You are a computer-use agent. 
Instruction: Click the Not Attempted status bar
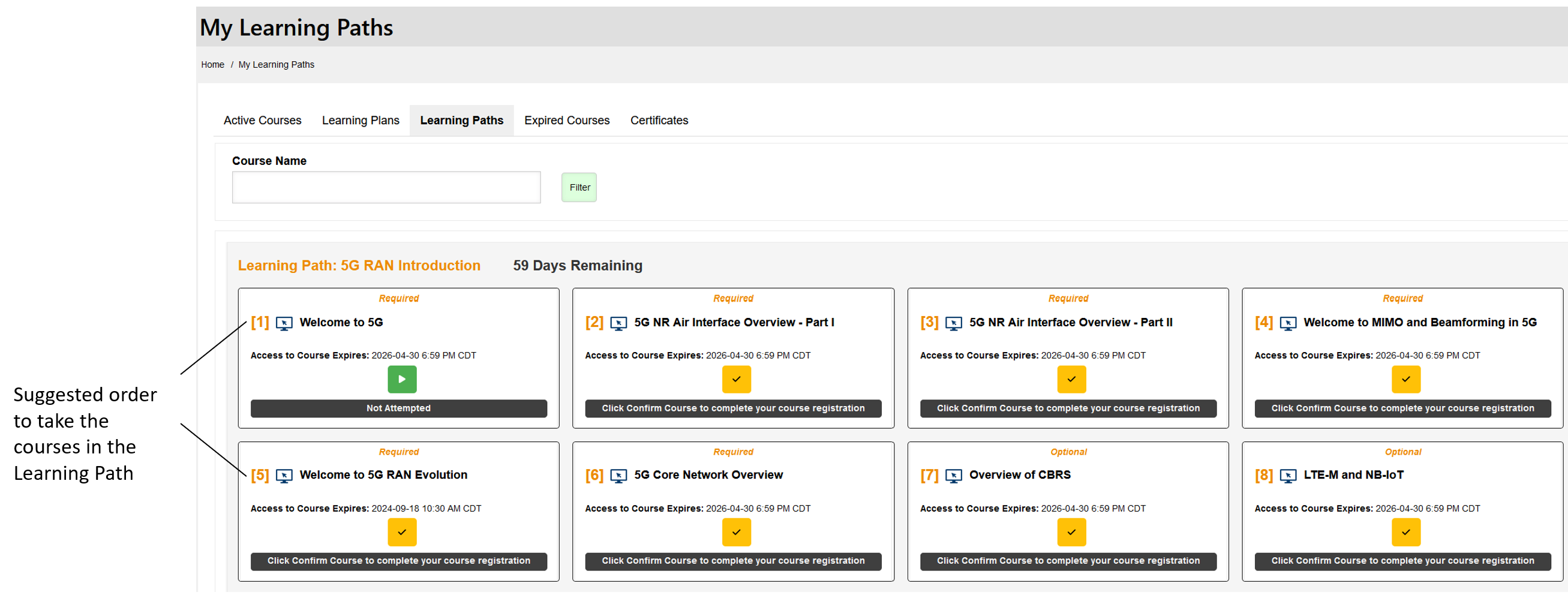click(x=399, y=408)
